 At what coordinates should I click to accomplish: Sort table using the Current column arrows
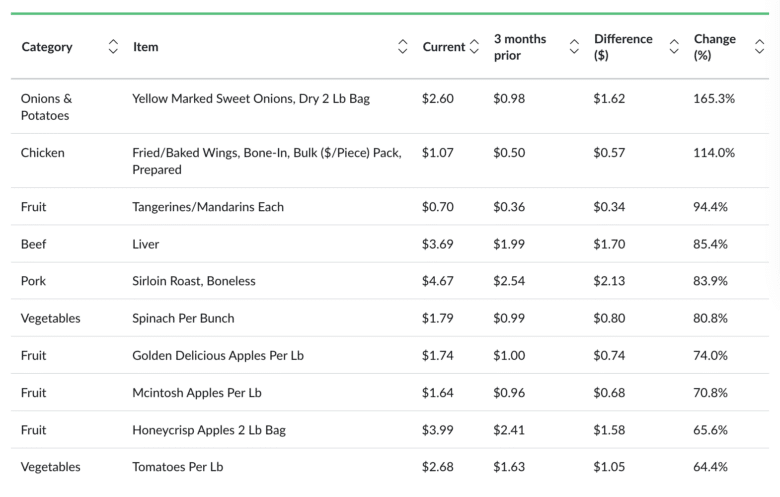click(474, 47)
